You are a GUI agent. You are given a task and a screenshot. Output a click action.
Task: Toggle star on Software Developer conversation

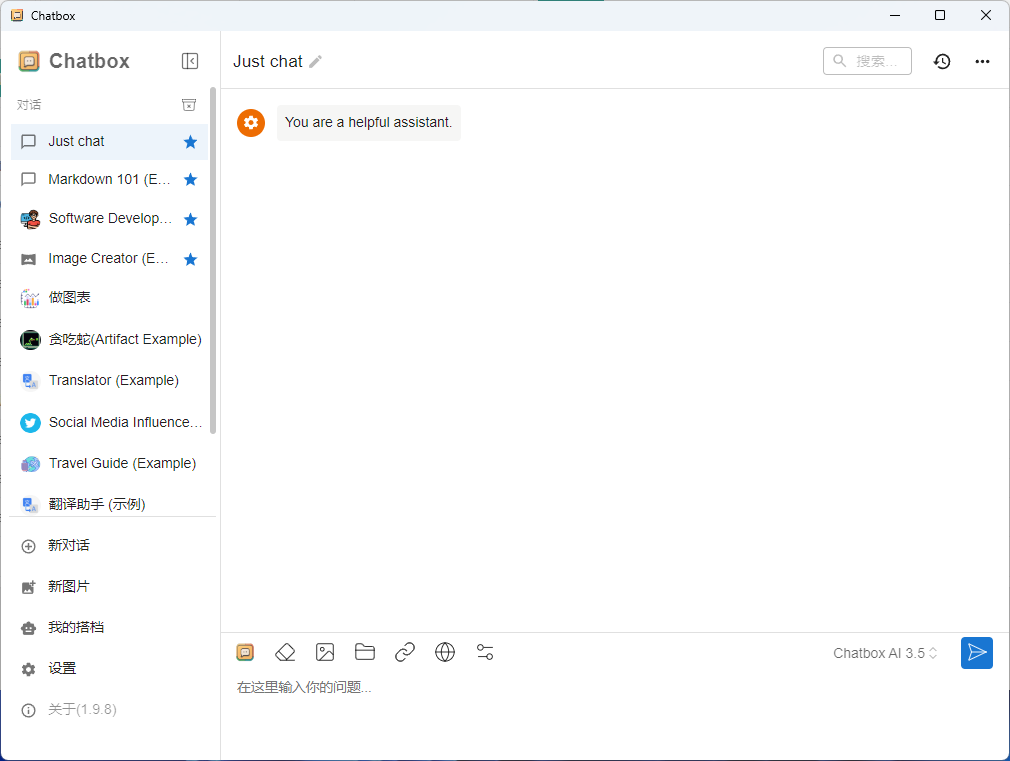[190, 219]
